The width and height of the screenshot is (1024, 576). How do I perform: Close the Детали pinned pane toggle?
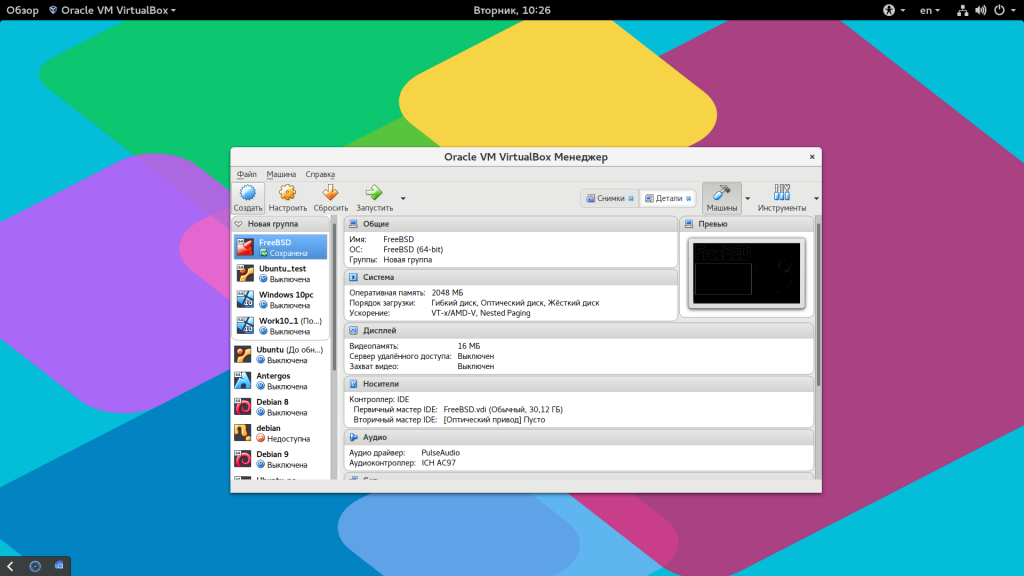pyautogui.click(x=688, y=198)
